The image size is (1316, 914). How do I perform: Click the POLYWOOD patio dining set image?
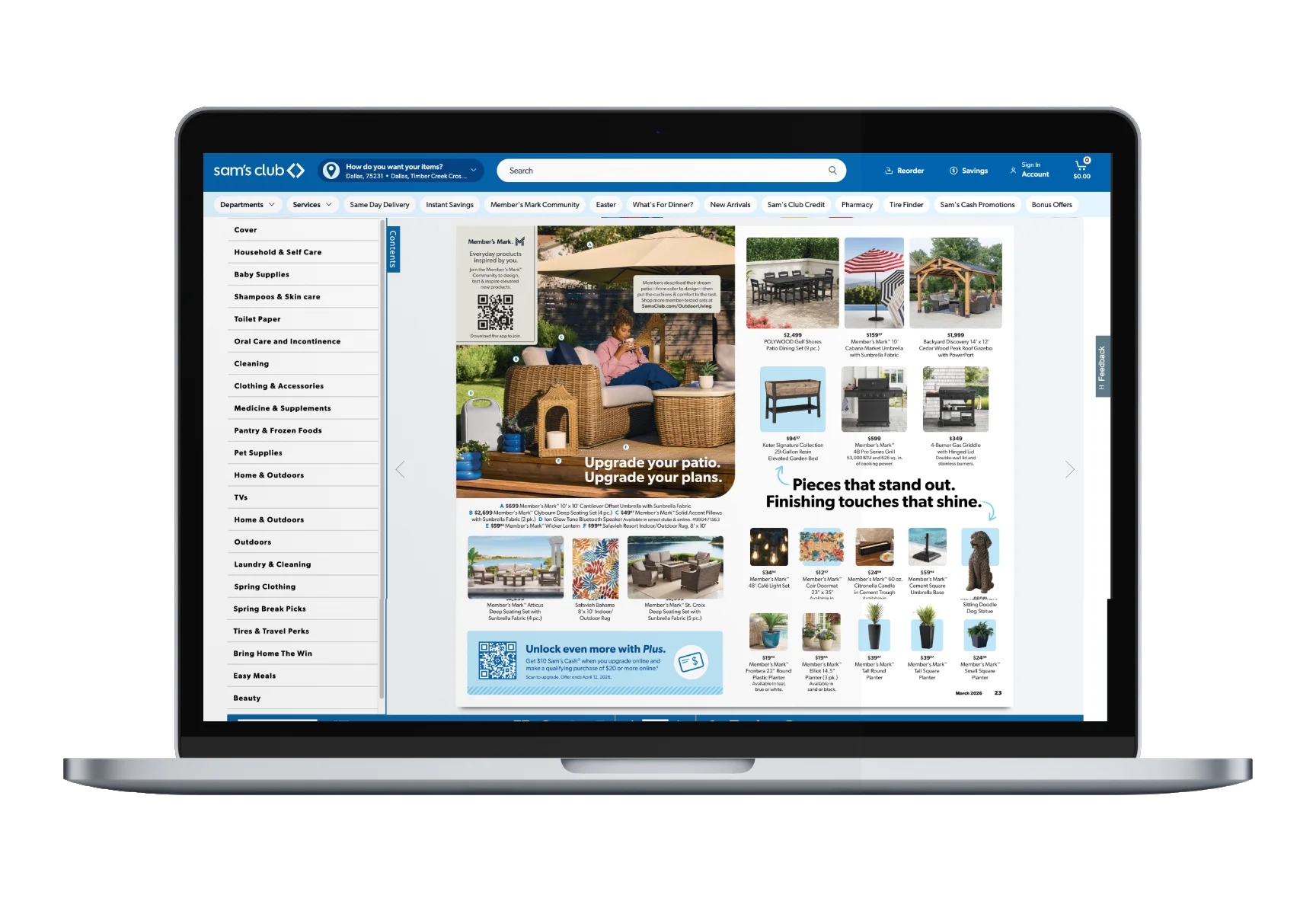792,283
